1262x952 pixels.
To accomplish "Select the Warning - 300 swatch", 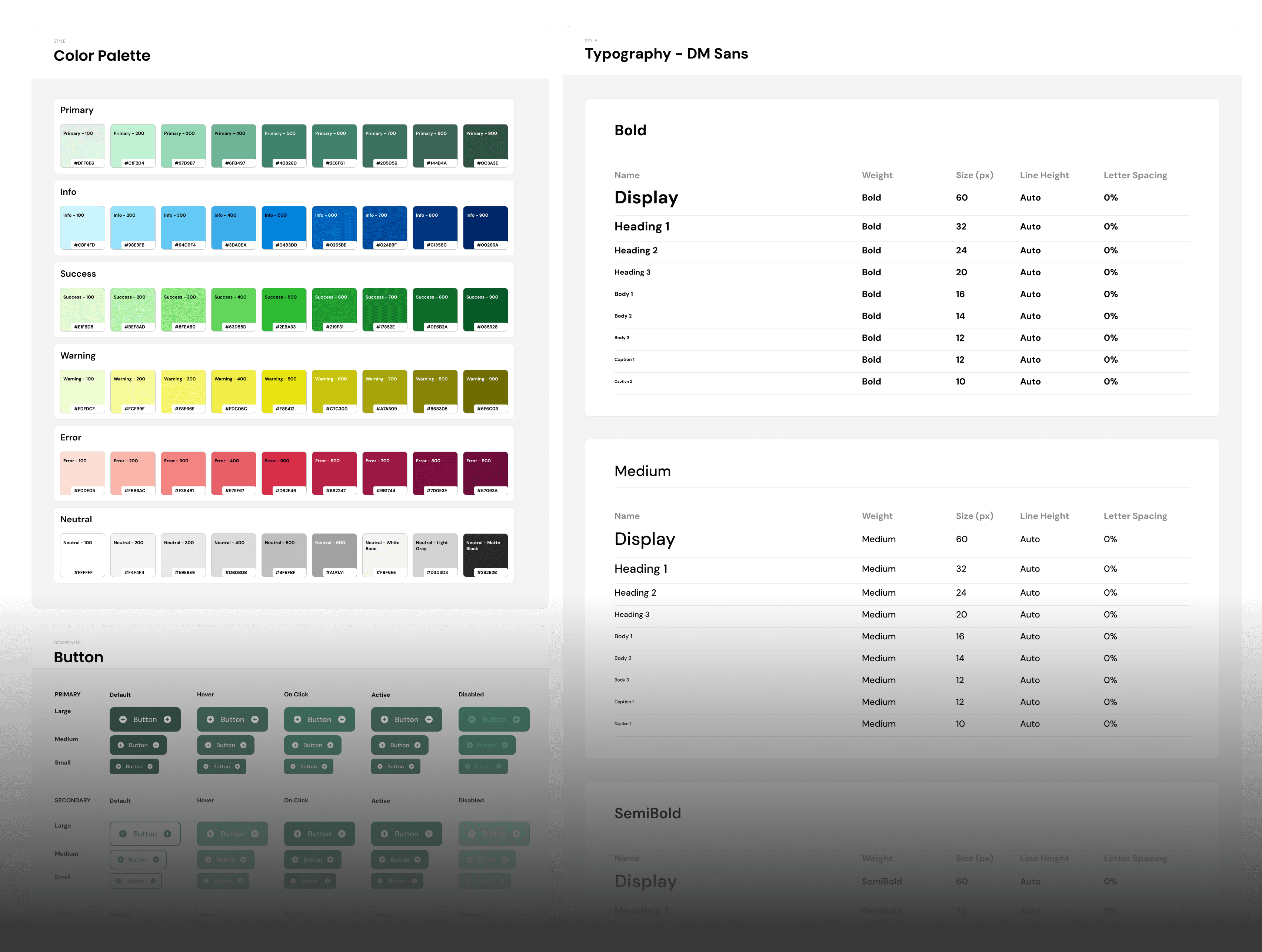I will (183, 391).
